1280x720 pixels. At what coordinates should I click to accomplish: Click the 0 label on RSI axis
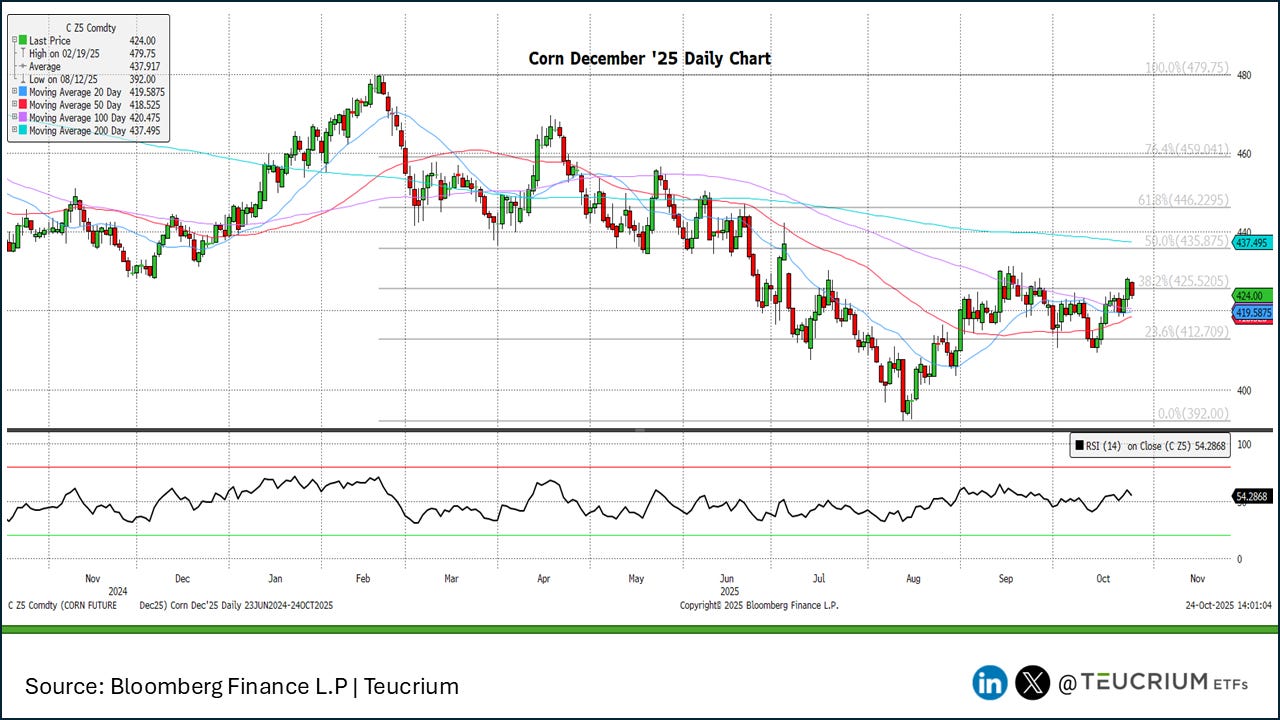coord(1239,559)
